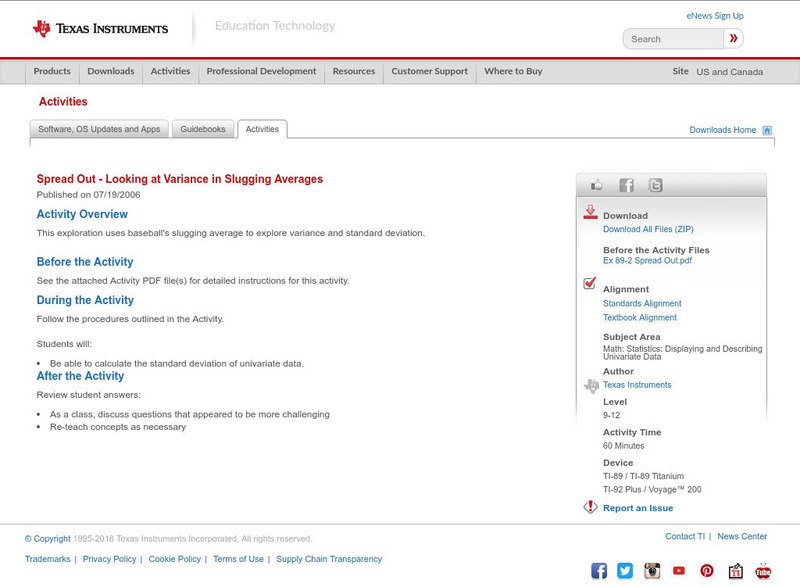Click the red download arrow icon
800x587 pixels.
click(x=590, y=212)
